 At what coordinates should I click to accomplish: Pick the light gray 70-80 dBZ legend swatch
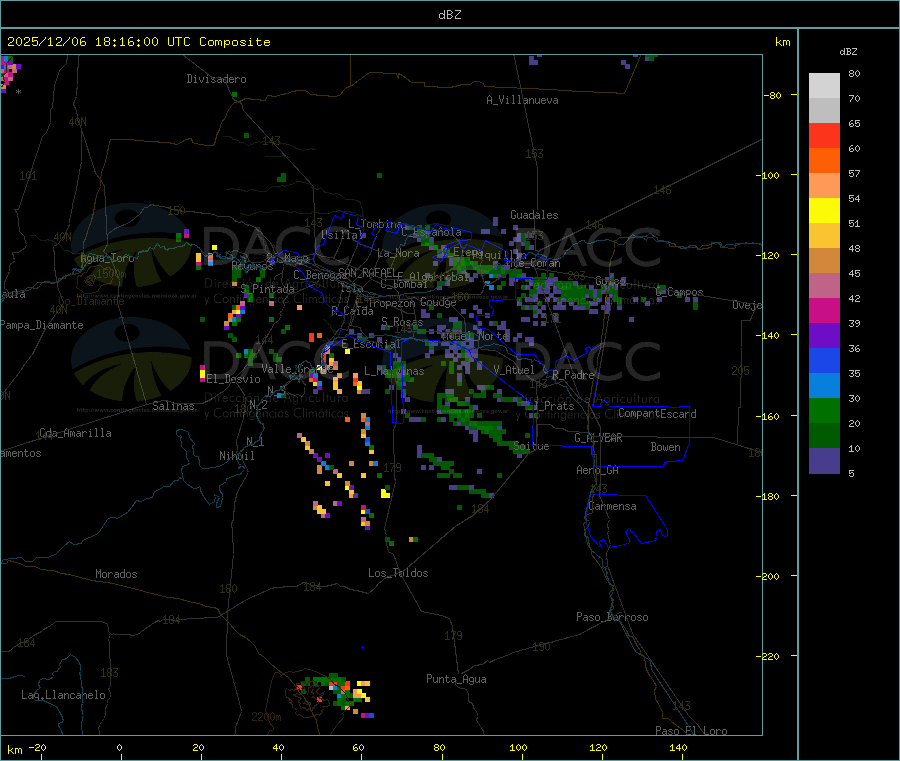pos(824,86)
